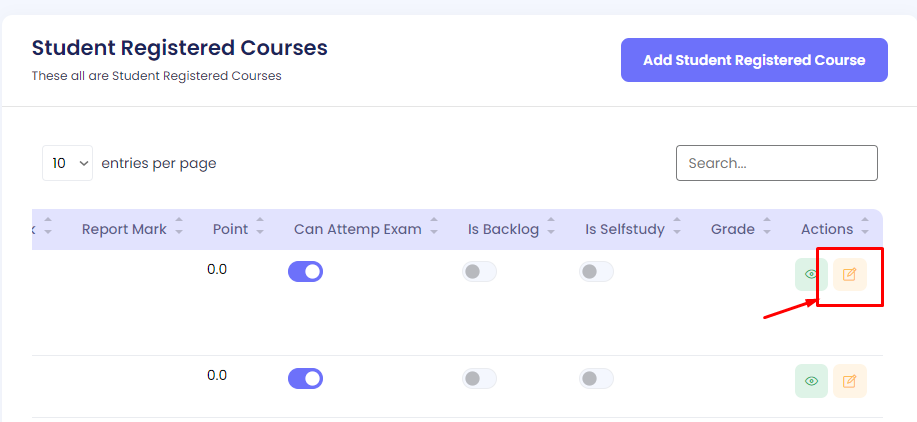The height and width of the screenshot is (422, 917).
Task: Focus the Search input field
Action: click(x=776, y=163)
